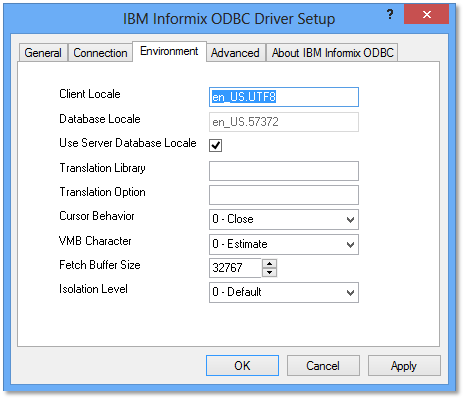Screen dimensions: 465x400
Task: Click the Client Locale label
Action: [x=90, y=94]
